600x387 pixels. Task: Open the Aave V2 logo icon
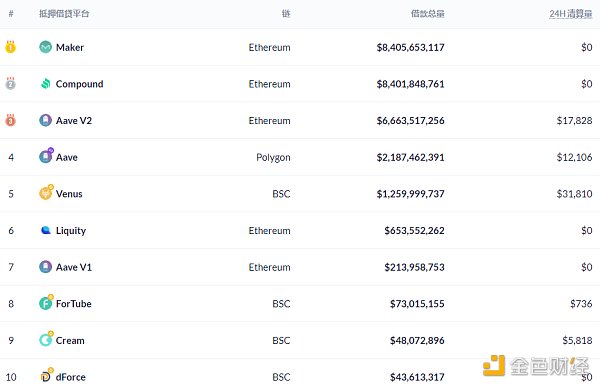click(x=46, y=120)
